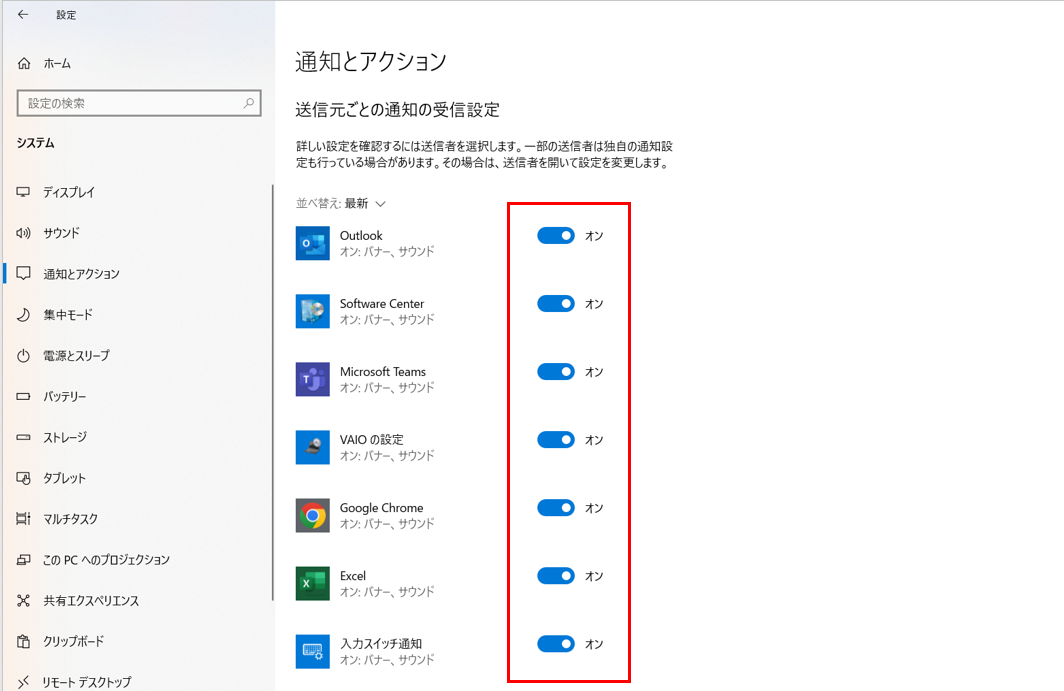The height and width of the screenshot is (691, 1064).
Task: Click the Tablet icon in sidebar
Action: pyautogui.click(x=23, y=478)
